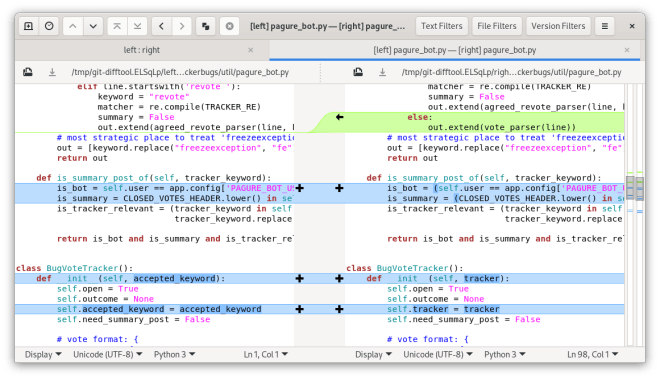Click the stop comparison circle icon
The width and height of the screenshot is (660, 379).
[229, 26]
